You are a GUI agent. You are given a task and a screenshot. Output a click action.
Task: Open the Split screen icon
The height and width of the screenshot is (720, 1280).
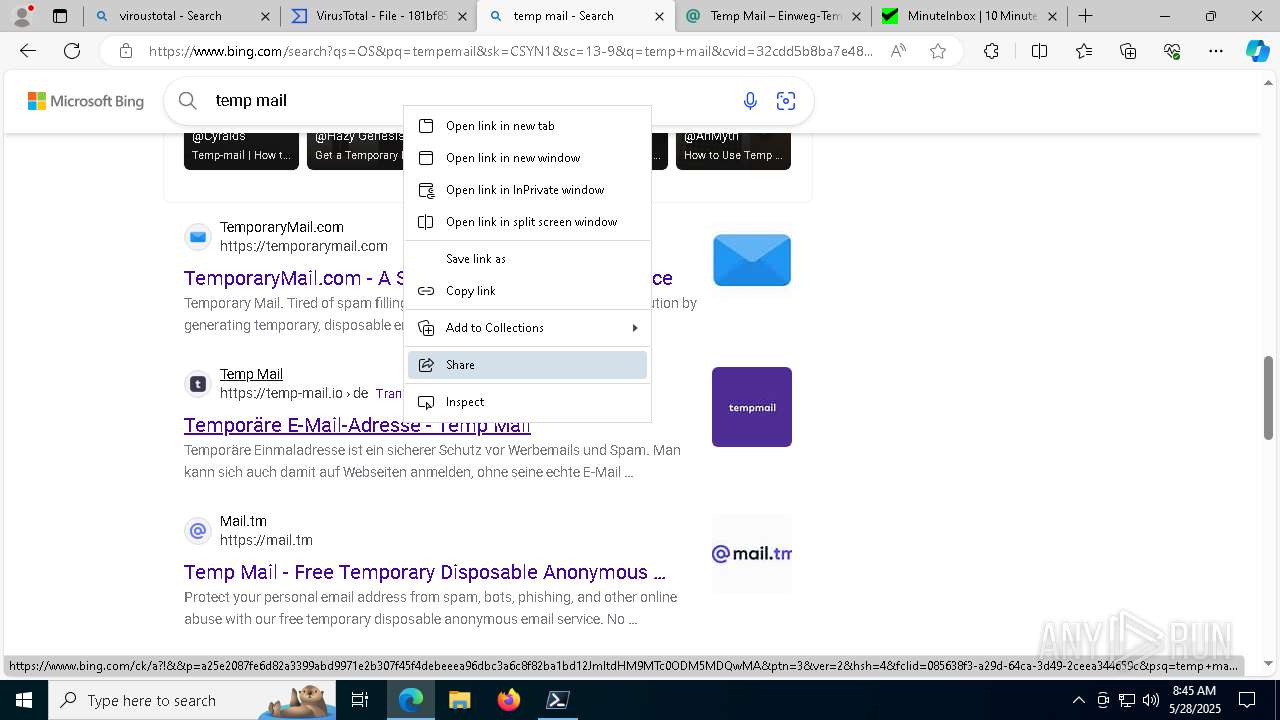click(x=1039, y=51)
